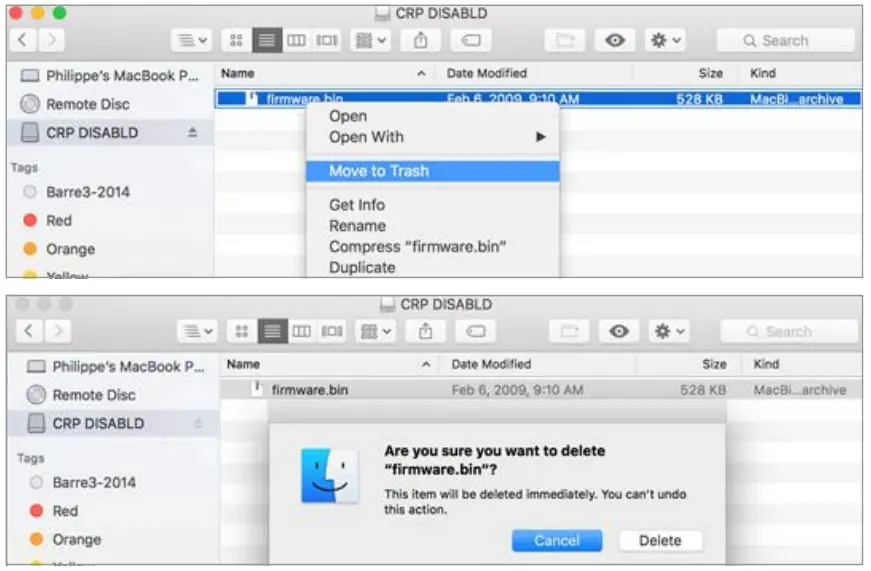
Task: Go forward in bottom Finder window
Action: (57, 331)
